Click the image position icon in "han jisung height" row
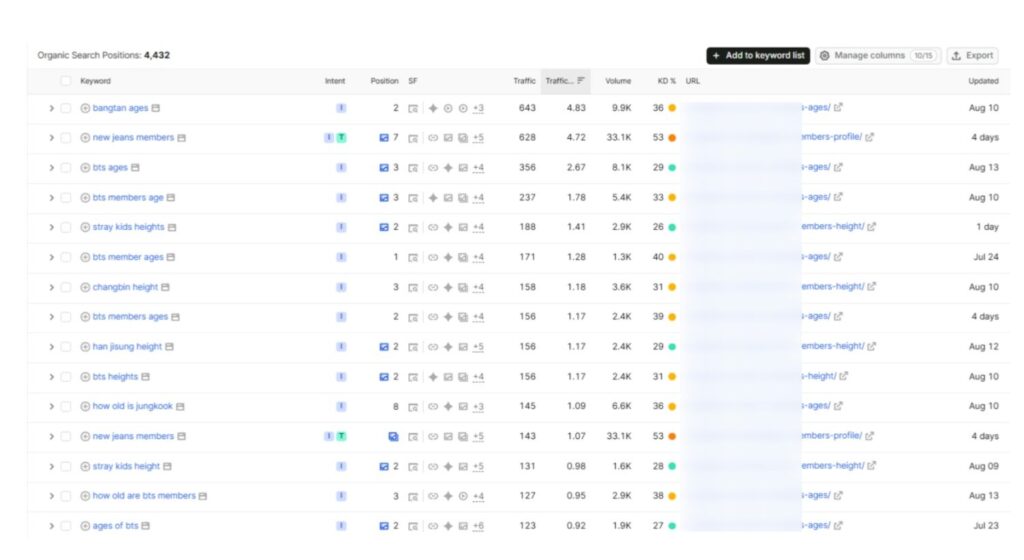This screenshot has height=560, width=1024. pos(384,347)
